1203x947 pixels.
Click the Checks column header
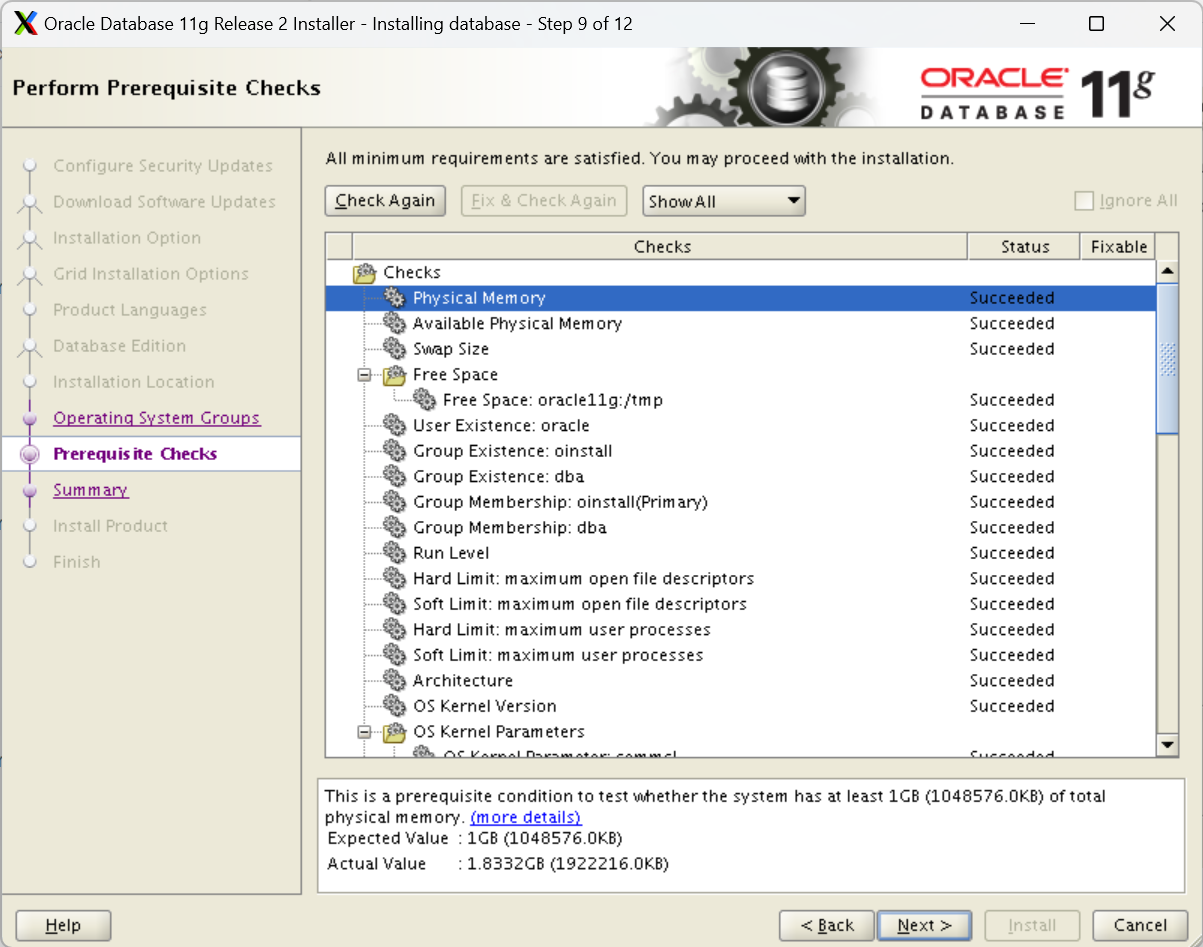[x=661, y=246]
